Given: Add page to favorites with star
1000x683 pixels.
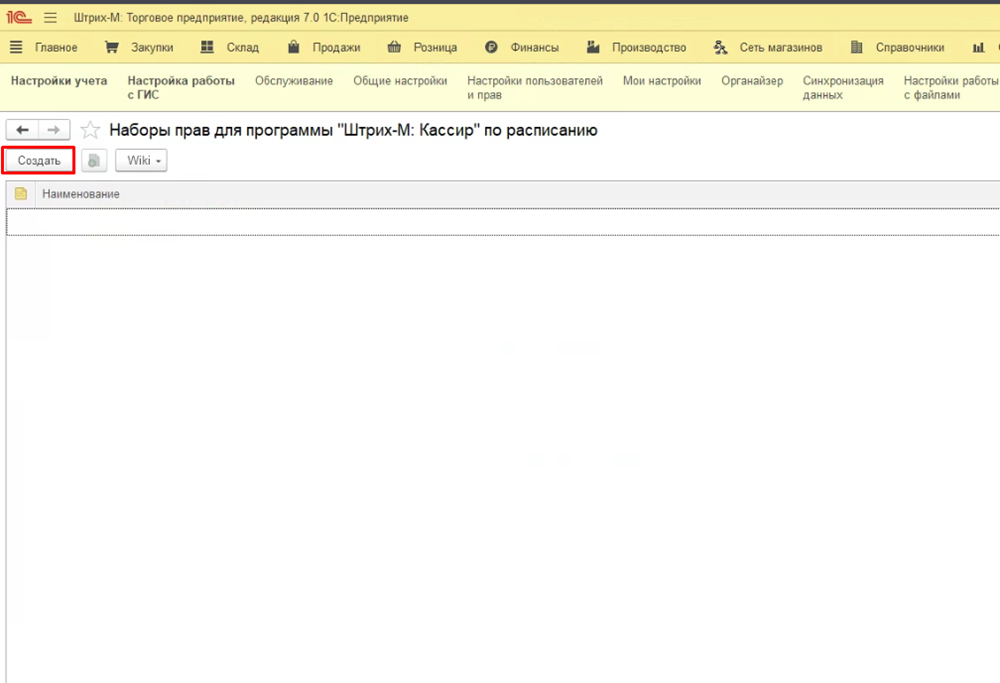Looking at the screenshot, I should (x=90, y=130).
